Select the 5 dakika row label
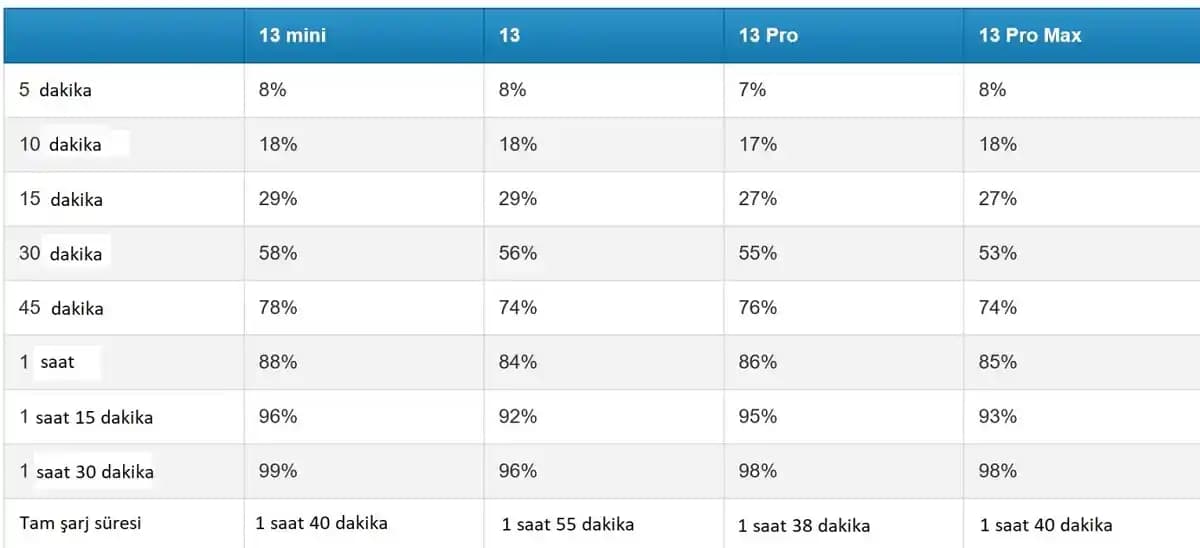This screenshot has width=1200, height=548. point(55,90)
